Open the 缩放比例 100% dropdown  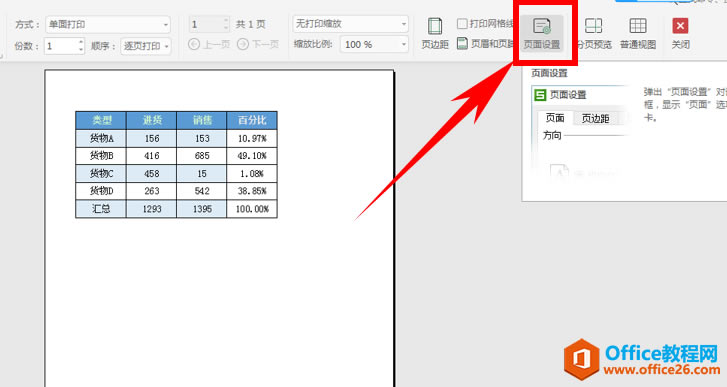coord(374,44)
